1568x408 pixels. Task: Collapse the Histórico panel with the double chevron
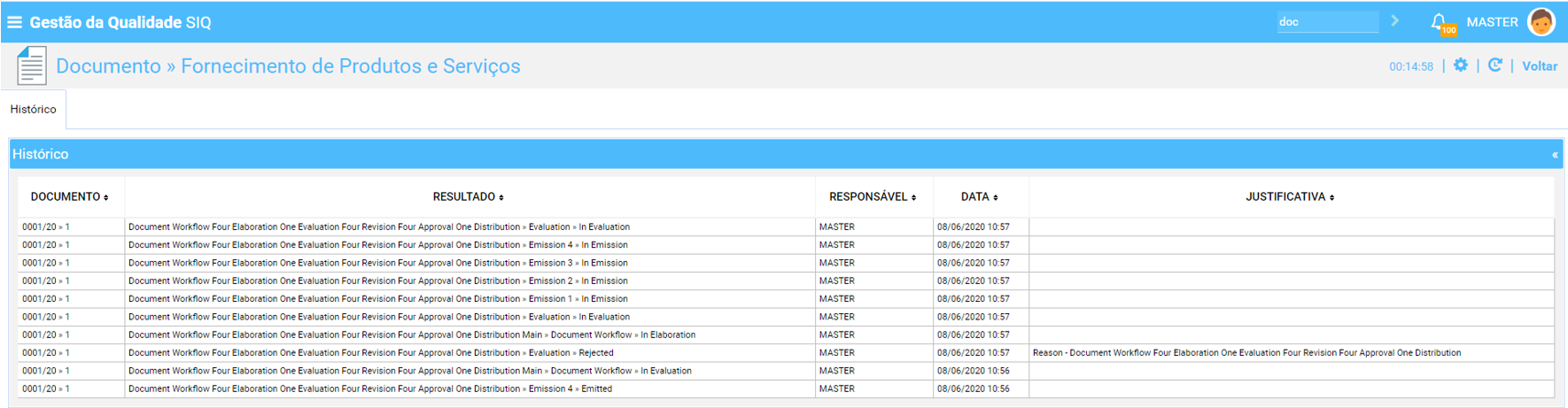click(1555, 155)
